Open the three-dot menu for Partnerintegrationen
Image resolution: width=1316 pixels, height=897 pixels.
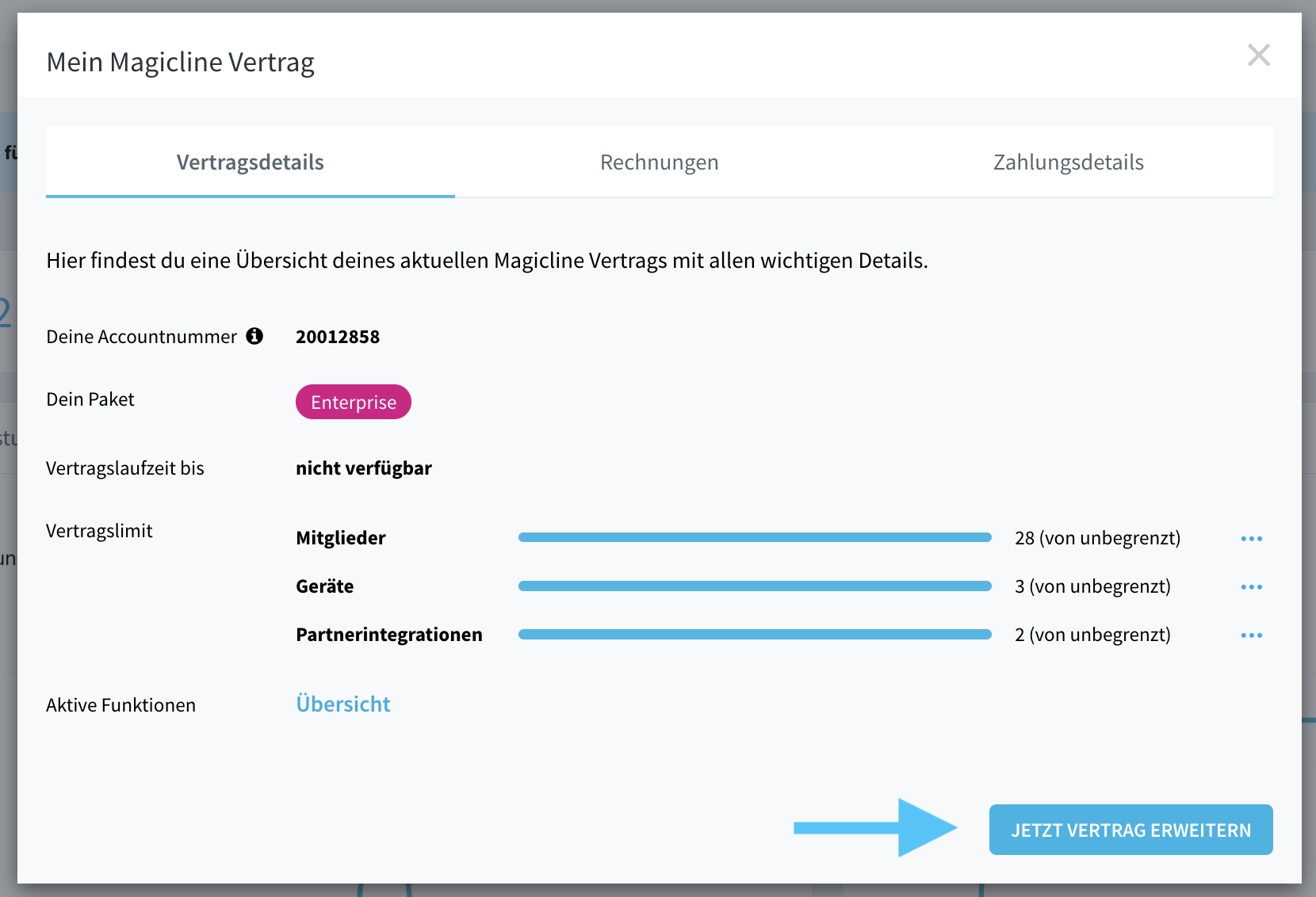(x=1251, y=636)
